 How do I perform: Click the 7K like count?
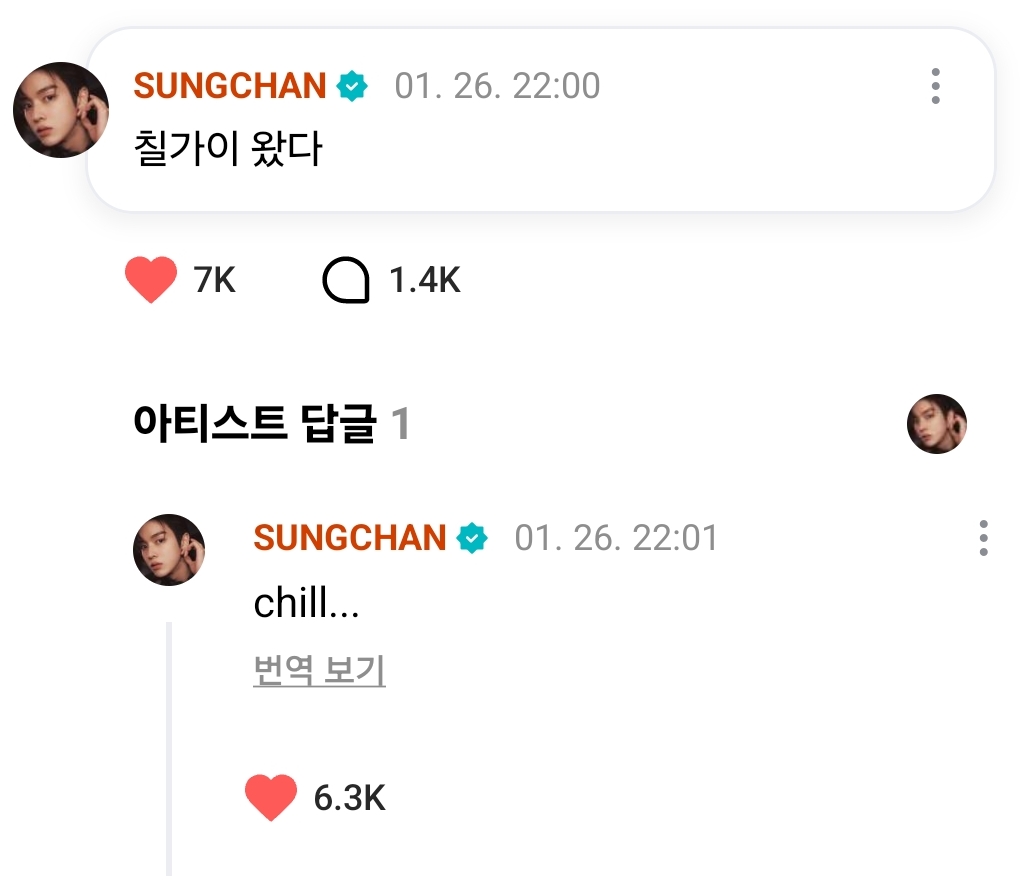pos(215,281)
